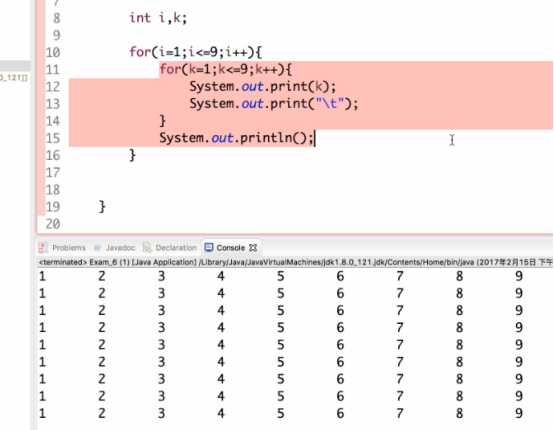
Task: Place cursor on 'int i,k;' line
Action: 158,18
